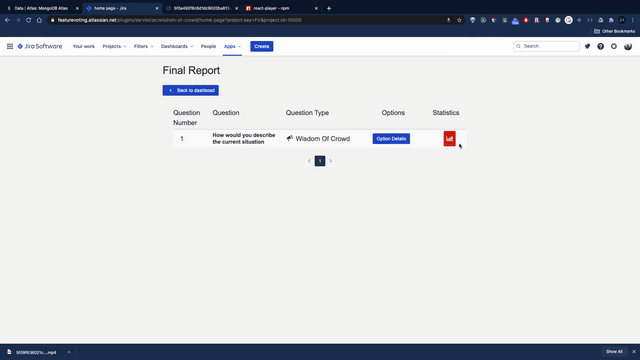The width and height of the screenshot is (640, 360).
Task: Click the Create button
Action: [262, 47]
